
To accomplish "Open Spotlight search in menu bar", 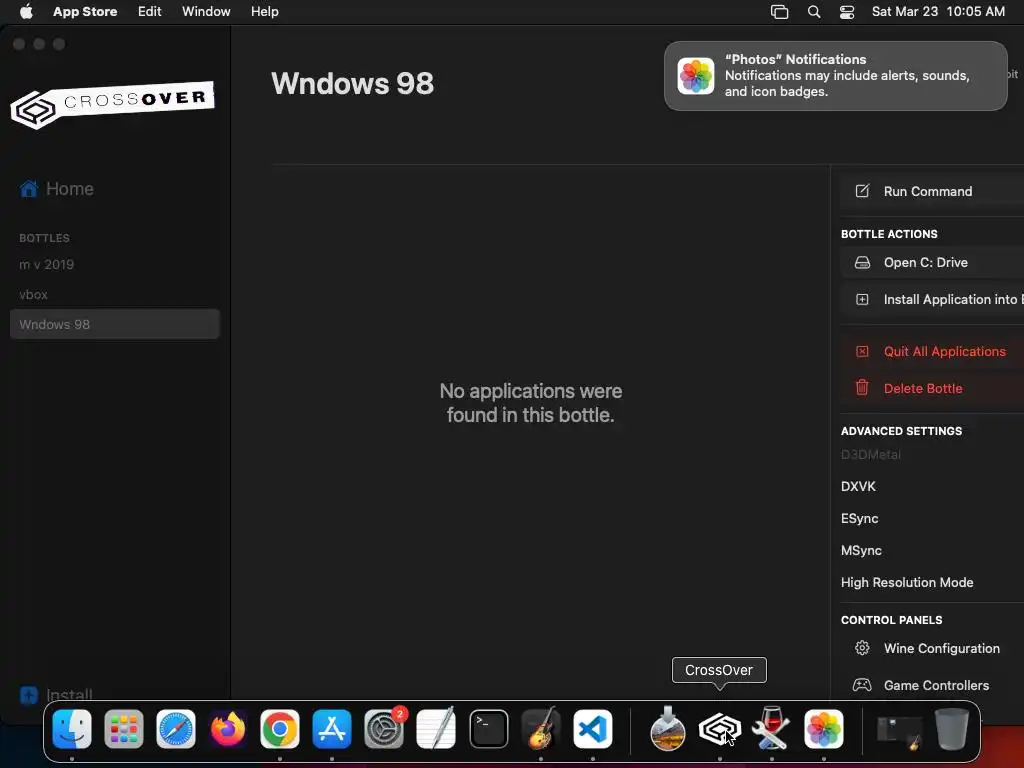I will coord(814,12).
